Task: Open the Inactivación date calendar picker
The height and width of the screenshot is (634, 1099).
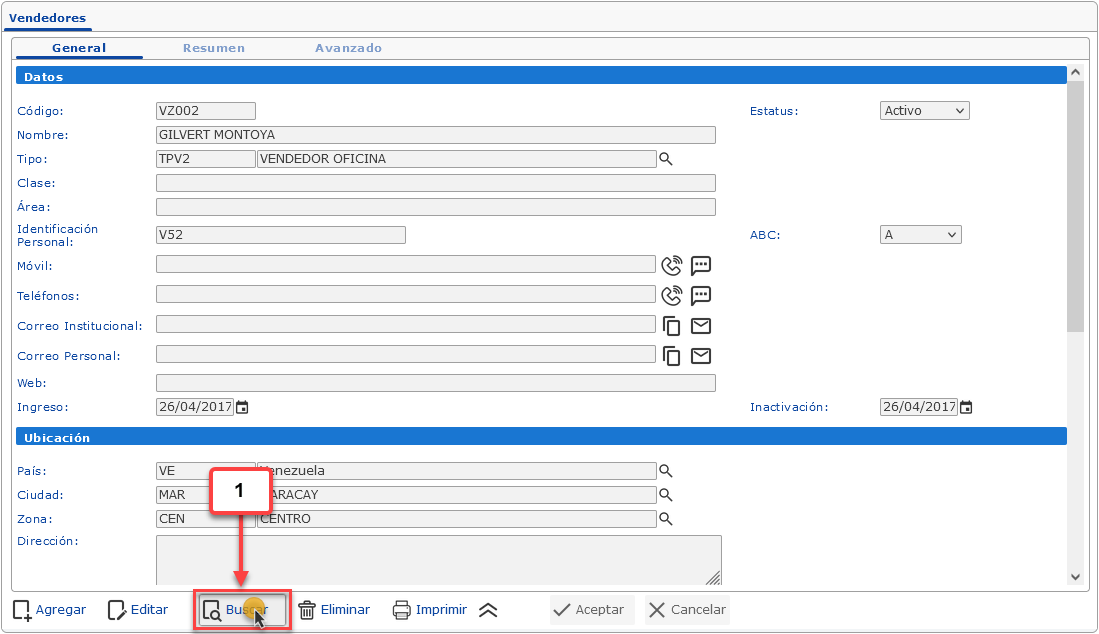Action: pyautogui.click(x=966, y=407)
